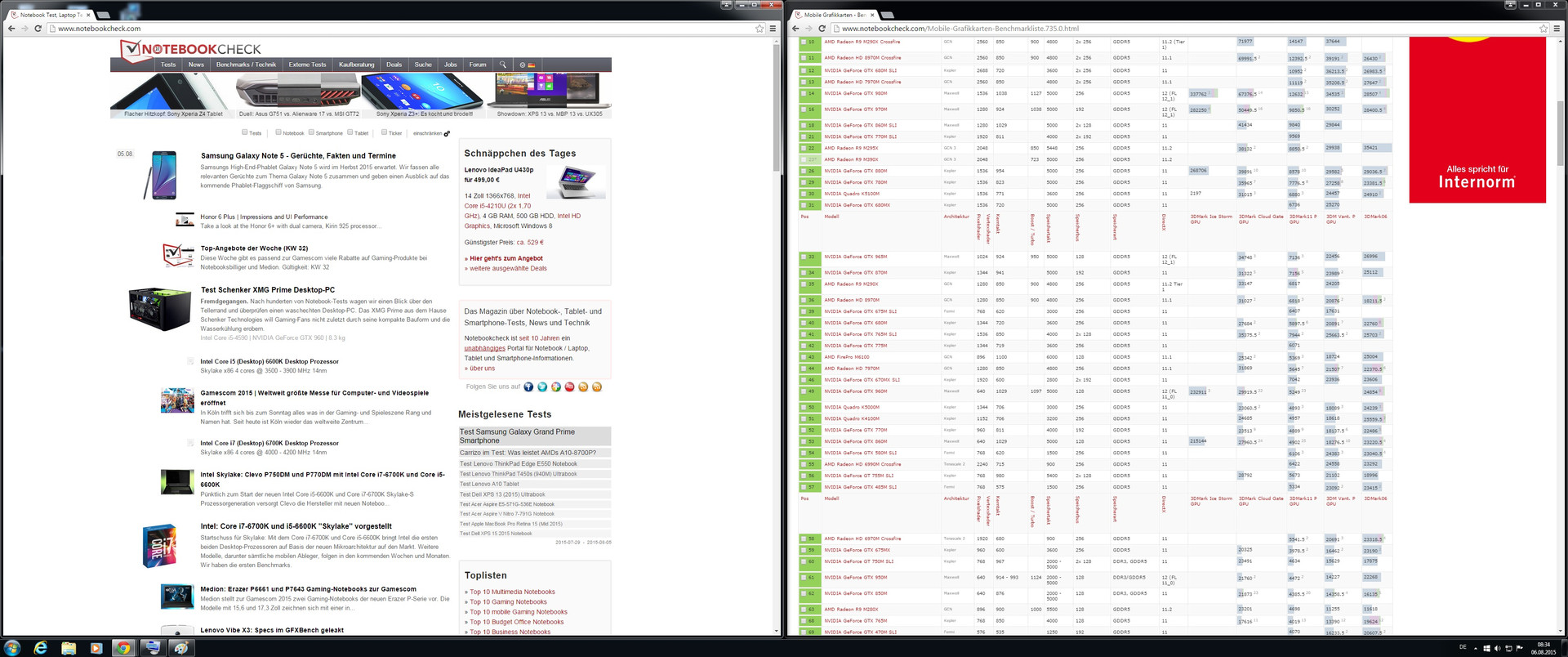The height and width of the screenshot is (657, 1568).
Task: Open Top 10 Gaming Notebooks toplist
Action: pos(508,602)
